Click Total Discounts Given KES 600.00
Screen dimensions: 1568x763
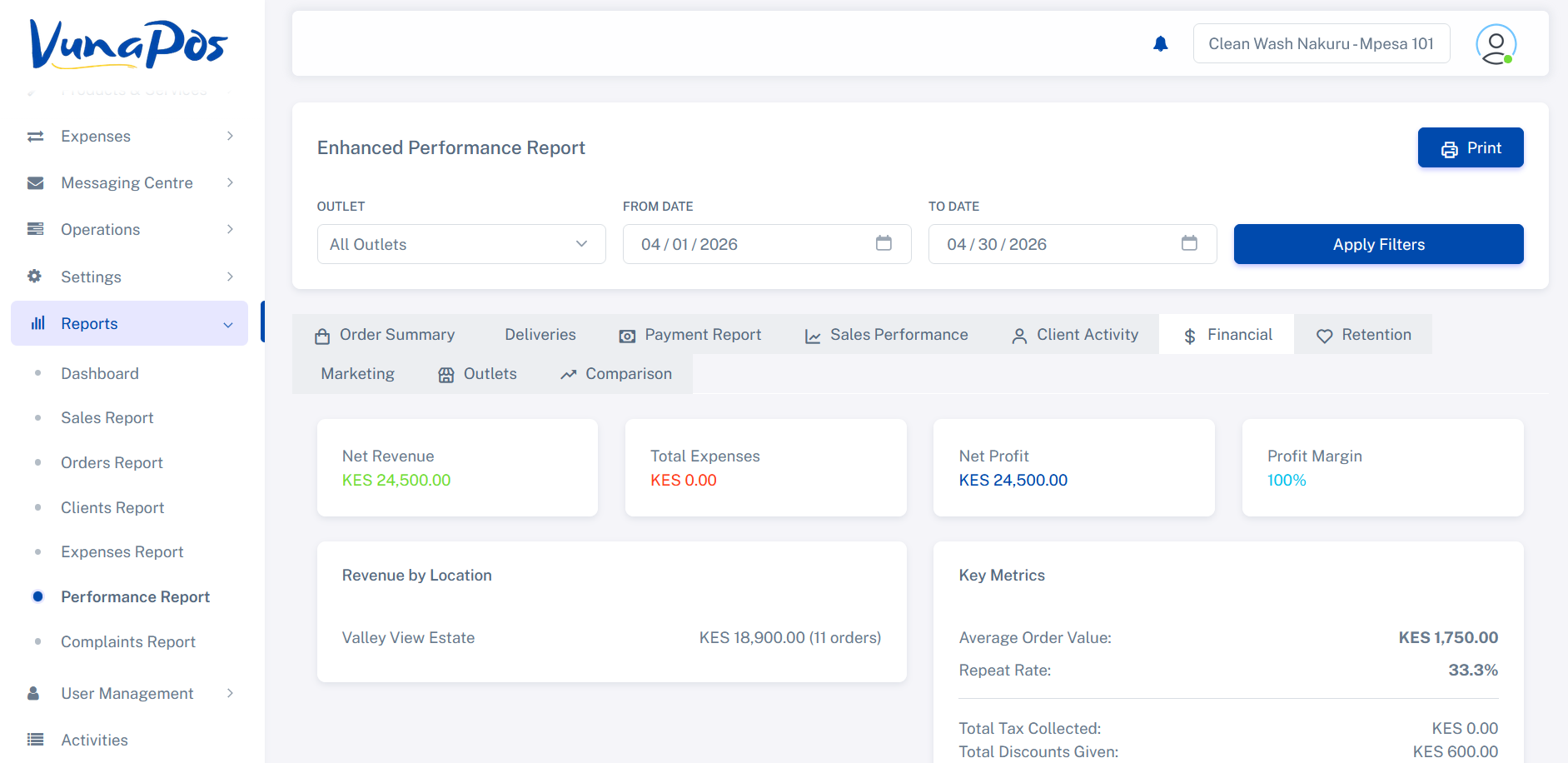click(1456, 751)
